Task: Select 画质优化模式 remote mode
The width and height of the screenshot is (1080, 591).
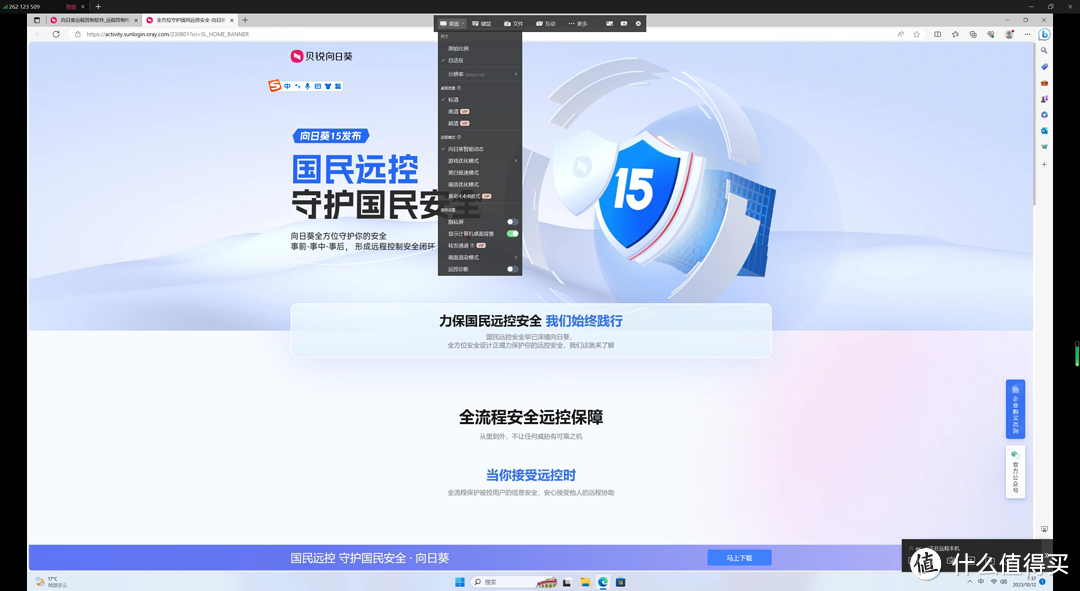Action: point(480,185)
